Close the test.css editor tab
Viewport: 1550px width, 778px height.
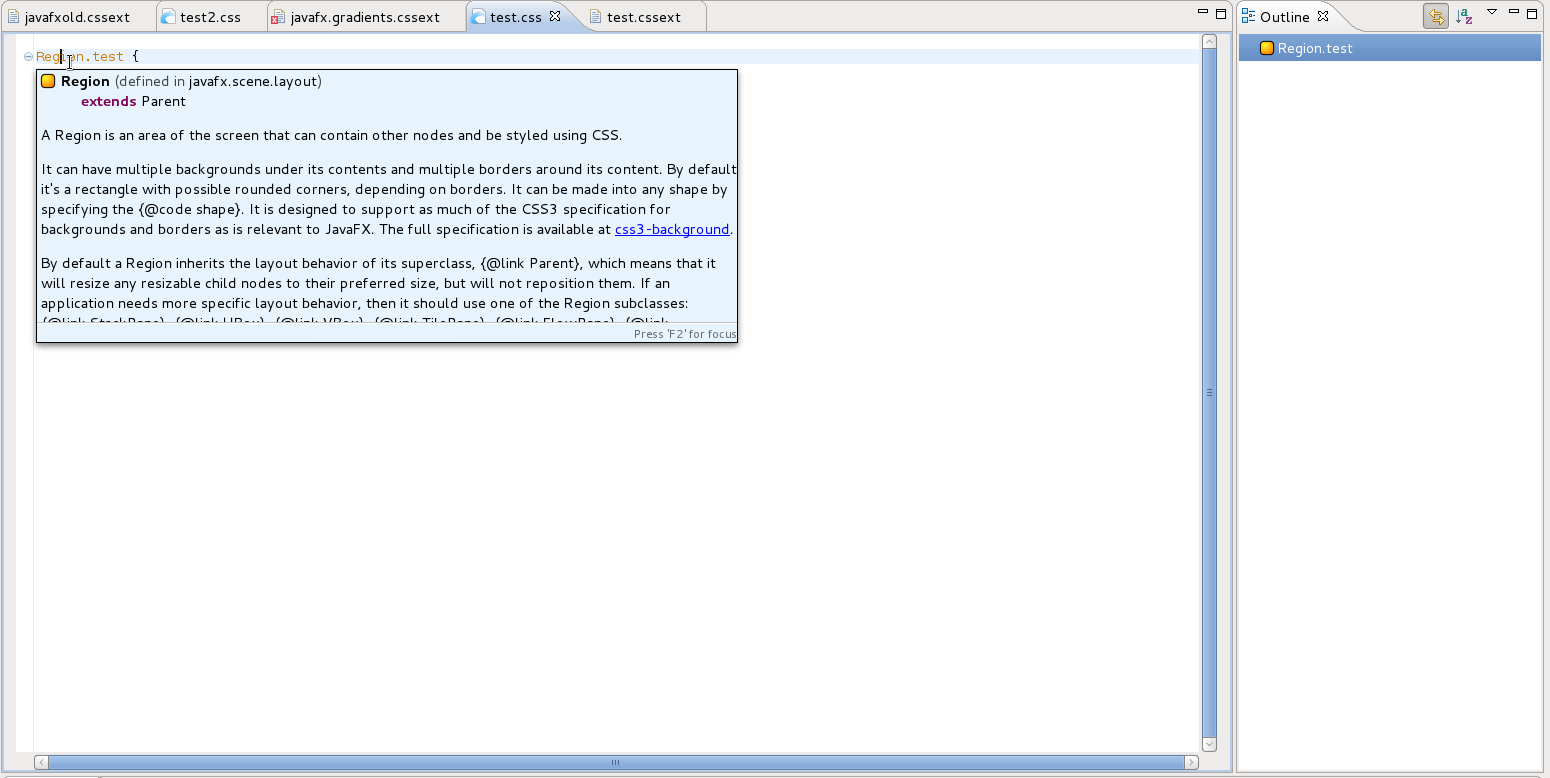point(555,16)
